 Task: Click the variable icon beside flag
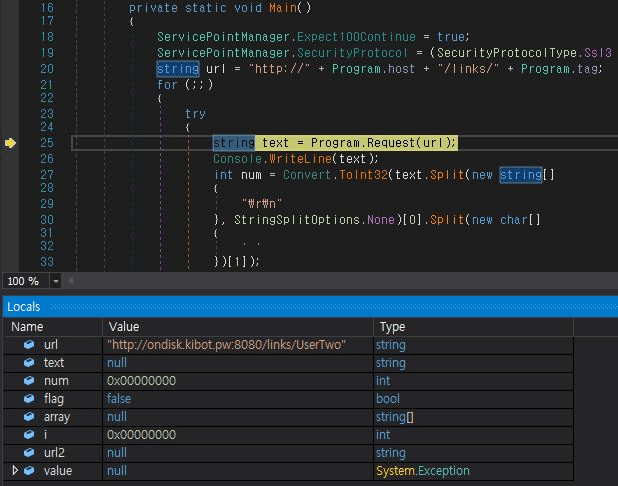coord(29,398)
